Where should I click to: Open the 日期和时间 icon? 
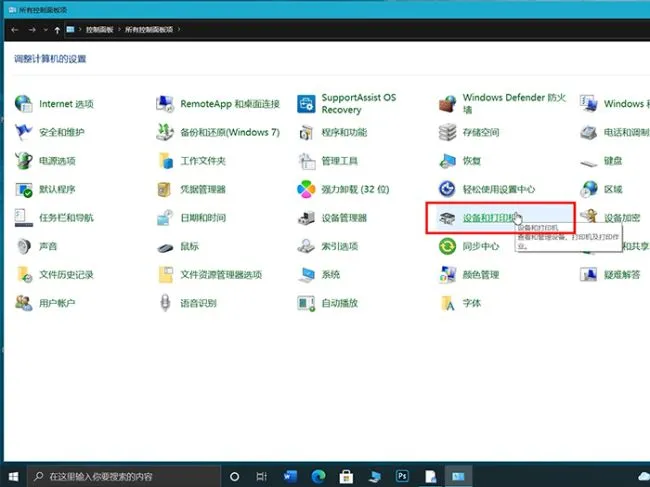point(165,218)
